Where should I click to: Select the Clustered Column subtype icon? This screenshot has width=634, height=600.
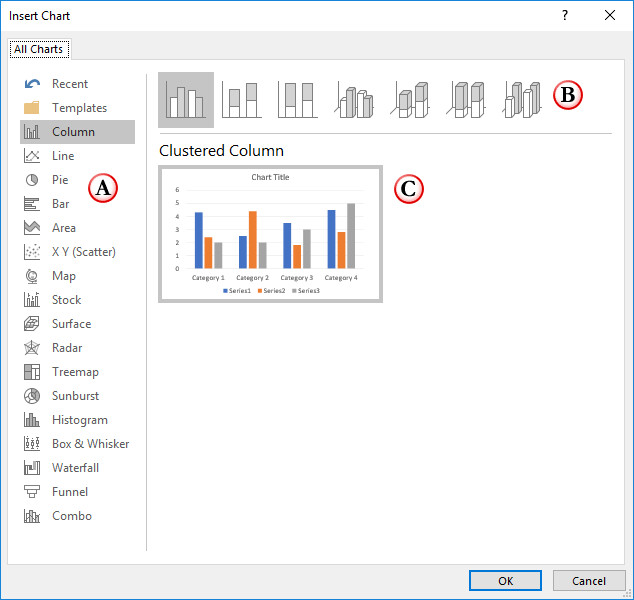[186, 99]
